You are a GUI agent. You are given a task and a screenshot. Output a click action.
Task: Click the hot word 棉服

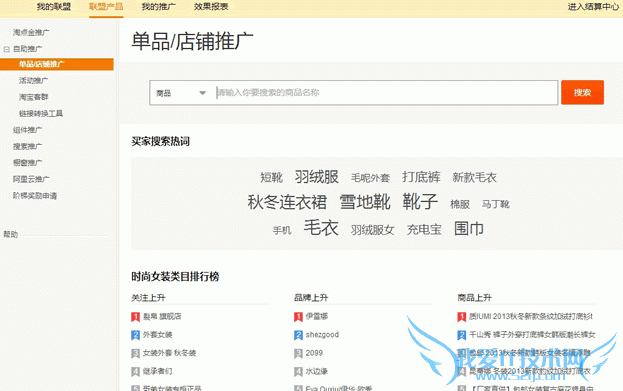(460, 204)
